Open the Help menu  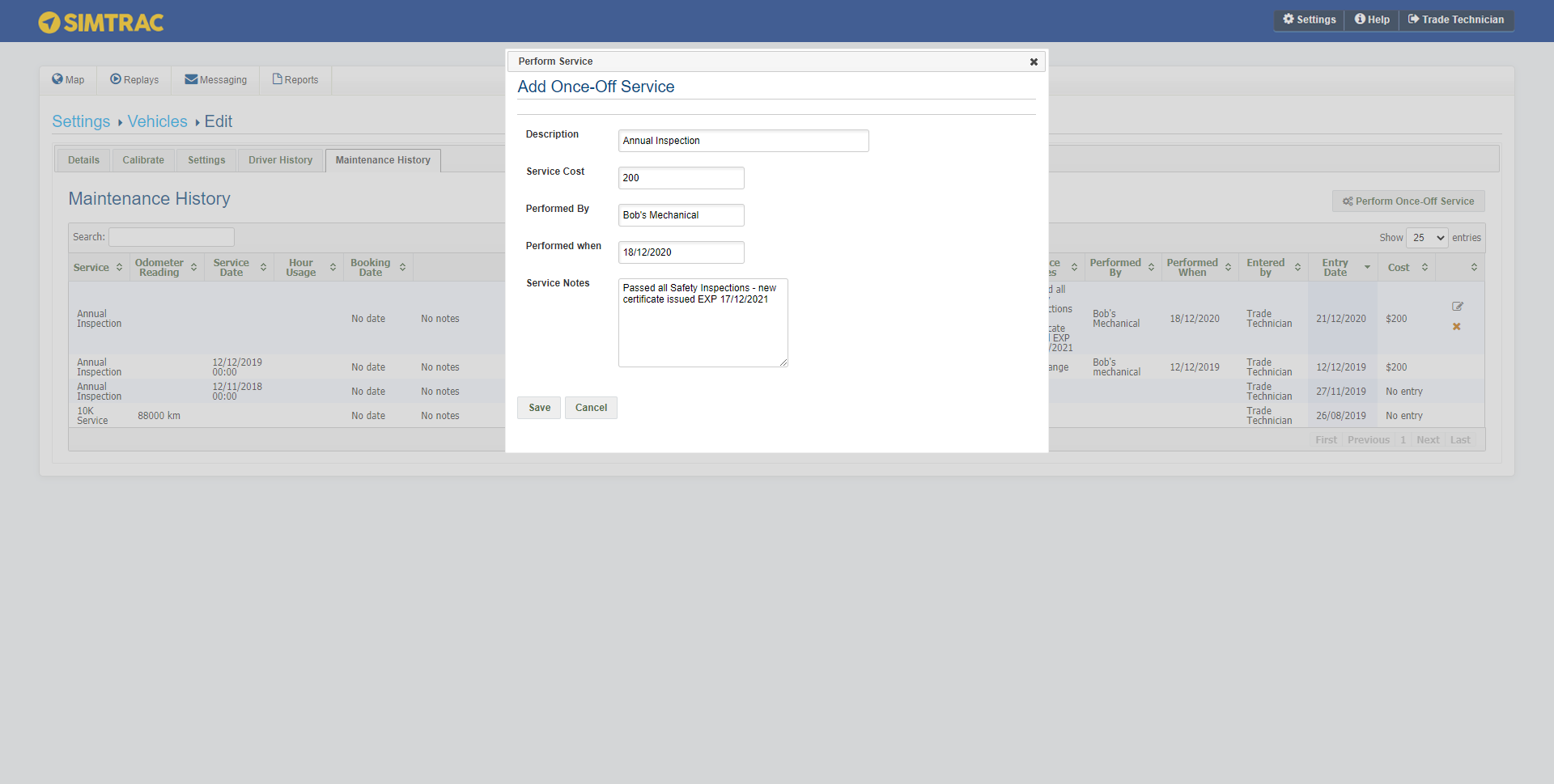tap(1372, 19)
